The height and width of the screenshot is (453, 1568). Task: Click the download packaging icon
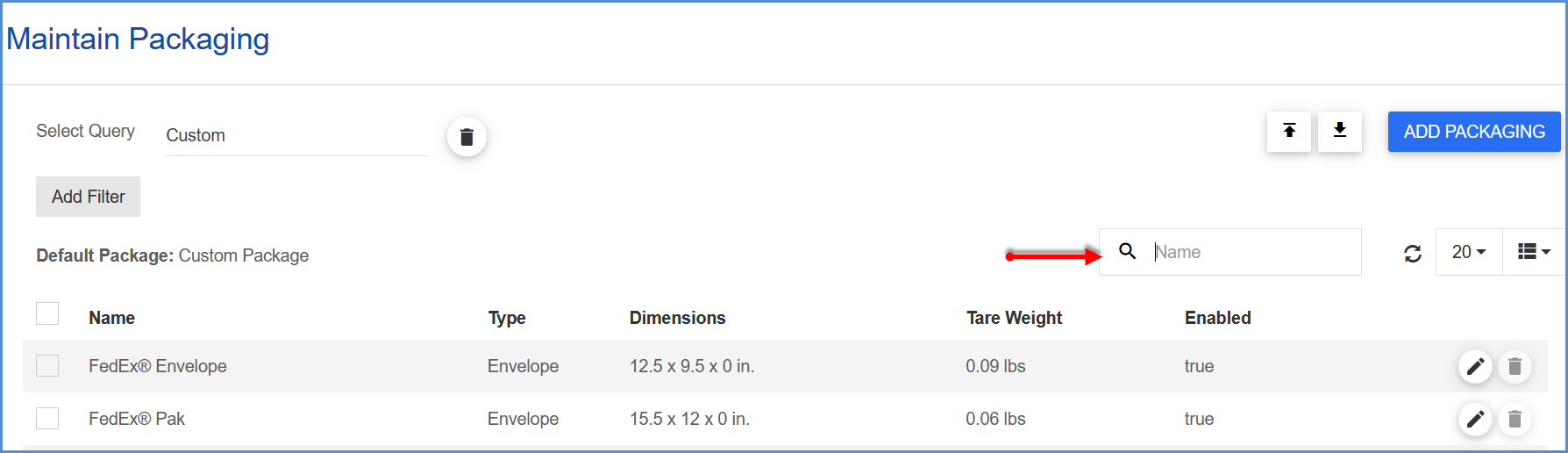1339,132
